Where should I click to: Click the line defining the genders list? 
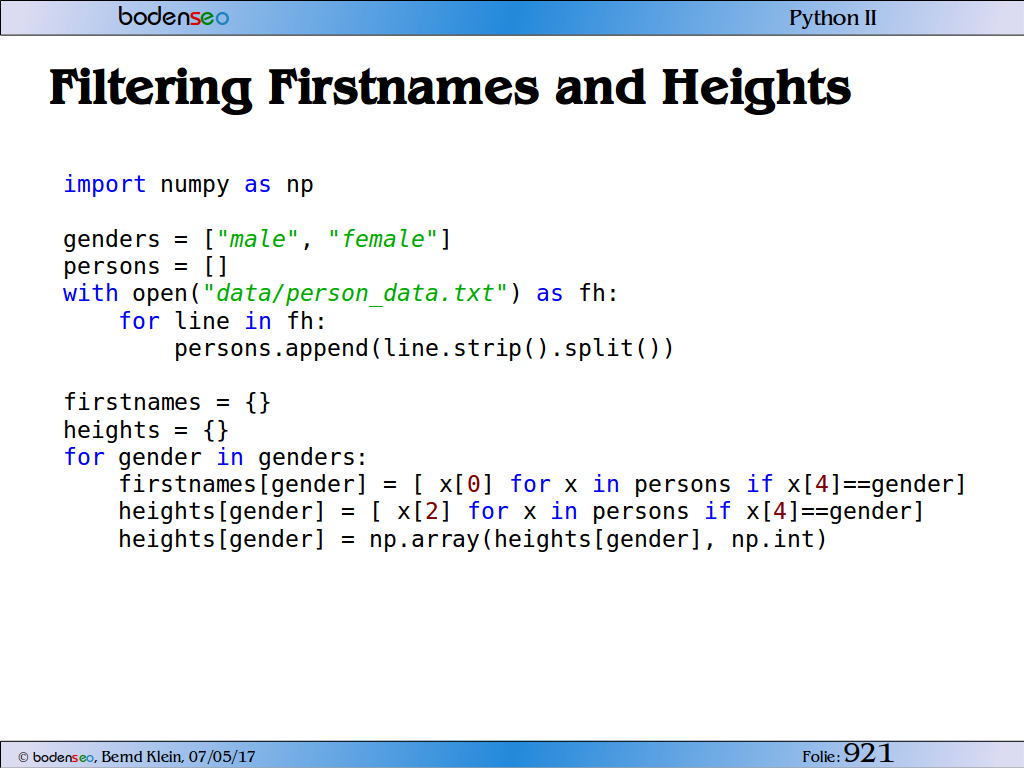point(257,239)
